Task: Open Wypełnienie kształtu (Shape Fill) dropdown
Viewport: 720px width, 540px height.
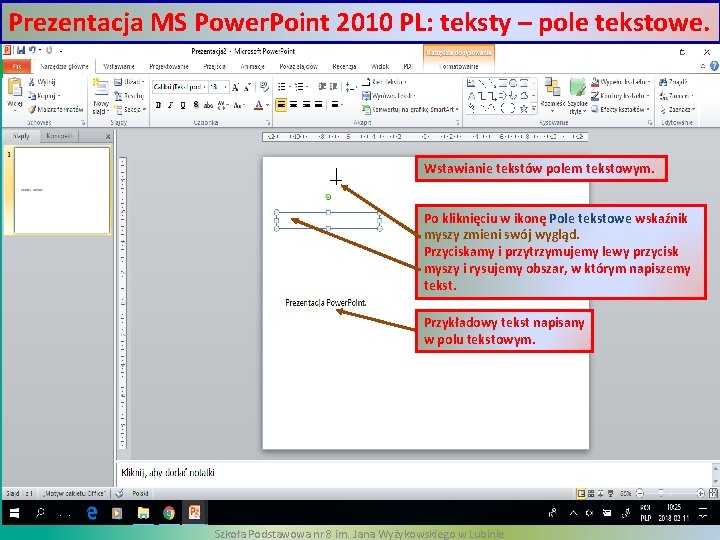Action: tap(621, 82)
